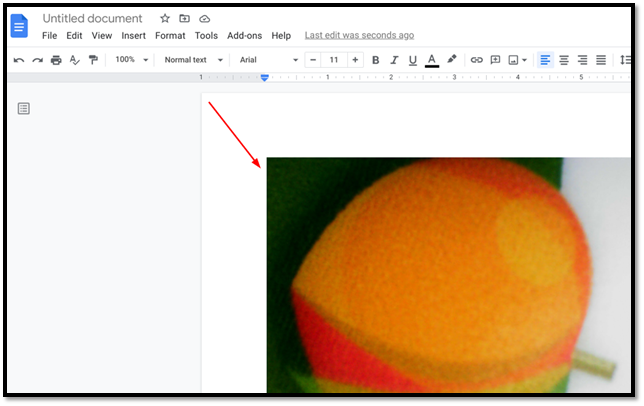The height and width of the screenshot is (406, 644).
Task: Select the Paint format tool
Action: click(93, 60)
